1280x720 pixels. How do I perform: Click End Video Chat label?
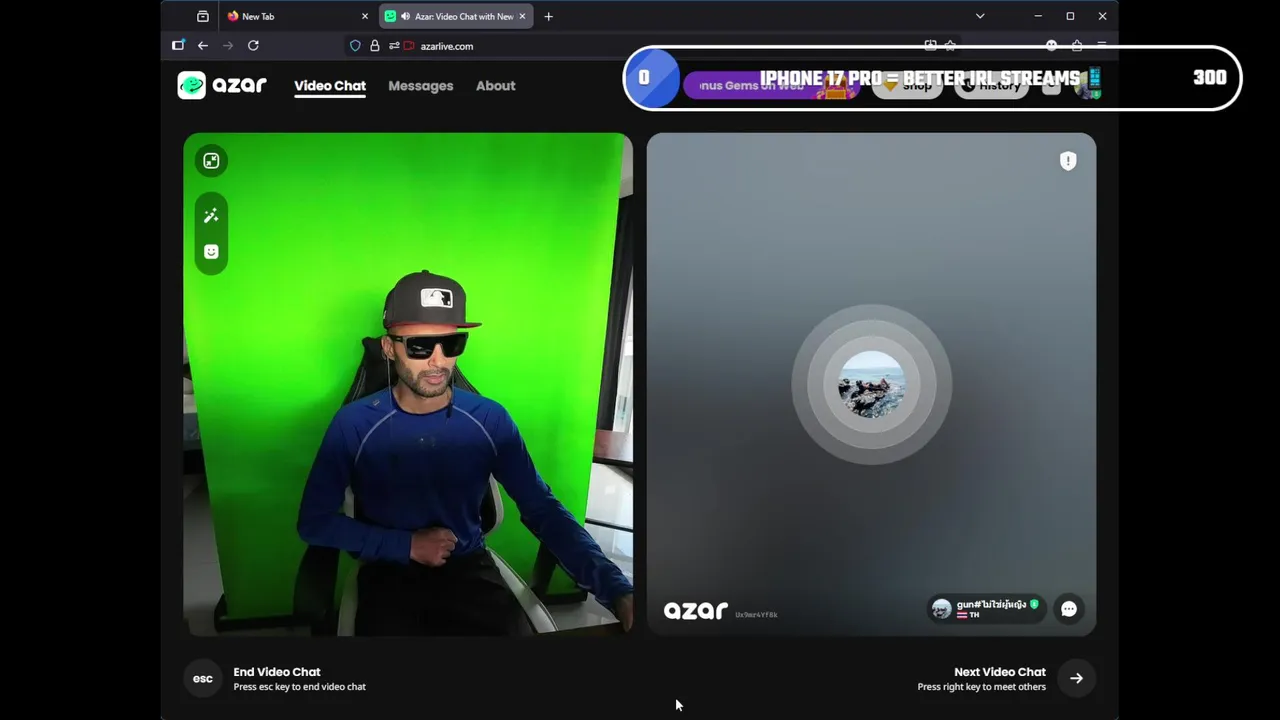click(277, 672)
